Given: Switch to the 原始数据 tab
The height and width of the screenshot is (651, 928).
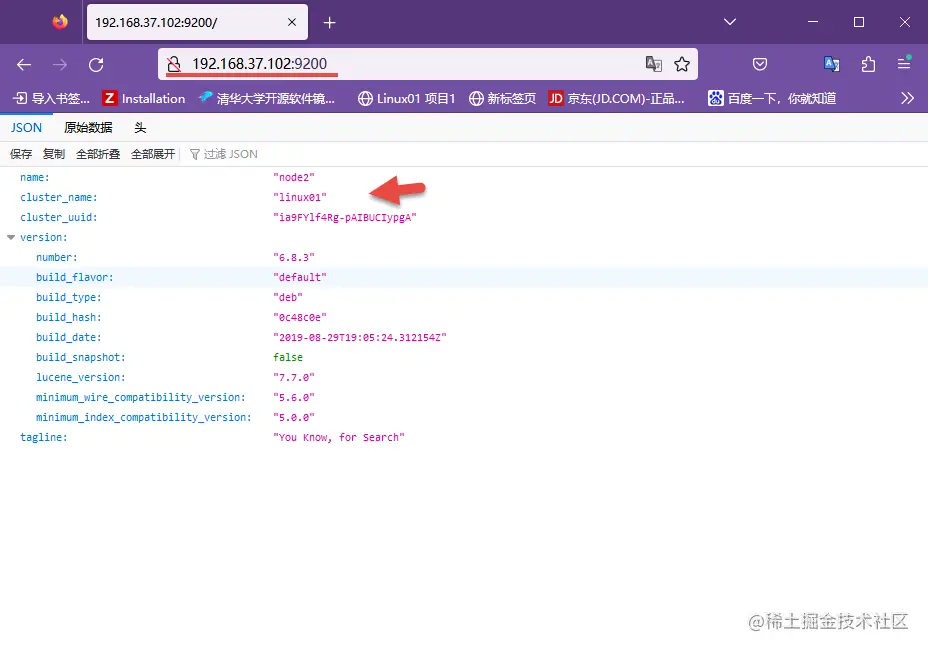Looking at the screenshot, I should point(88,128).
